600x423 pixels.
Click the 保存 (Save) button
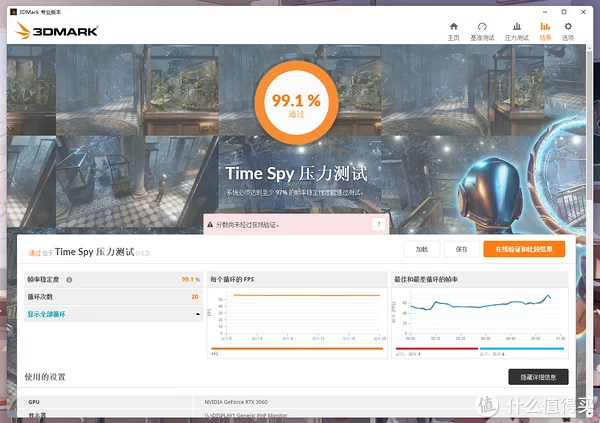pyautogui.click(x=461, y=249)
